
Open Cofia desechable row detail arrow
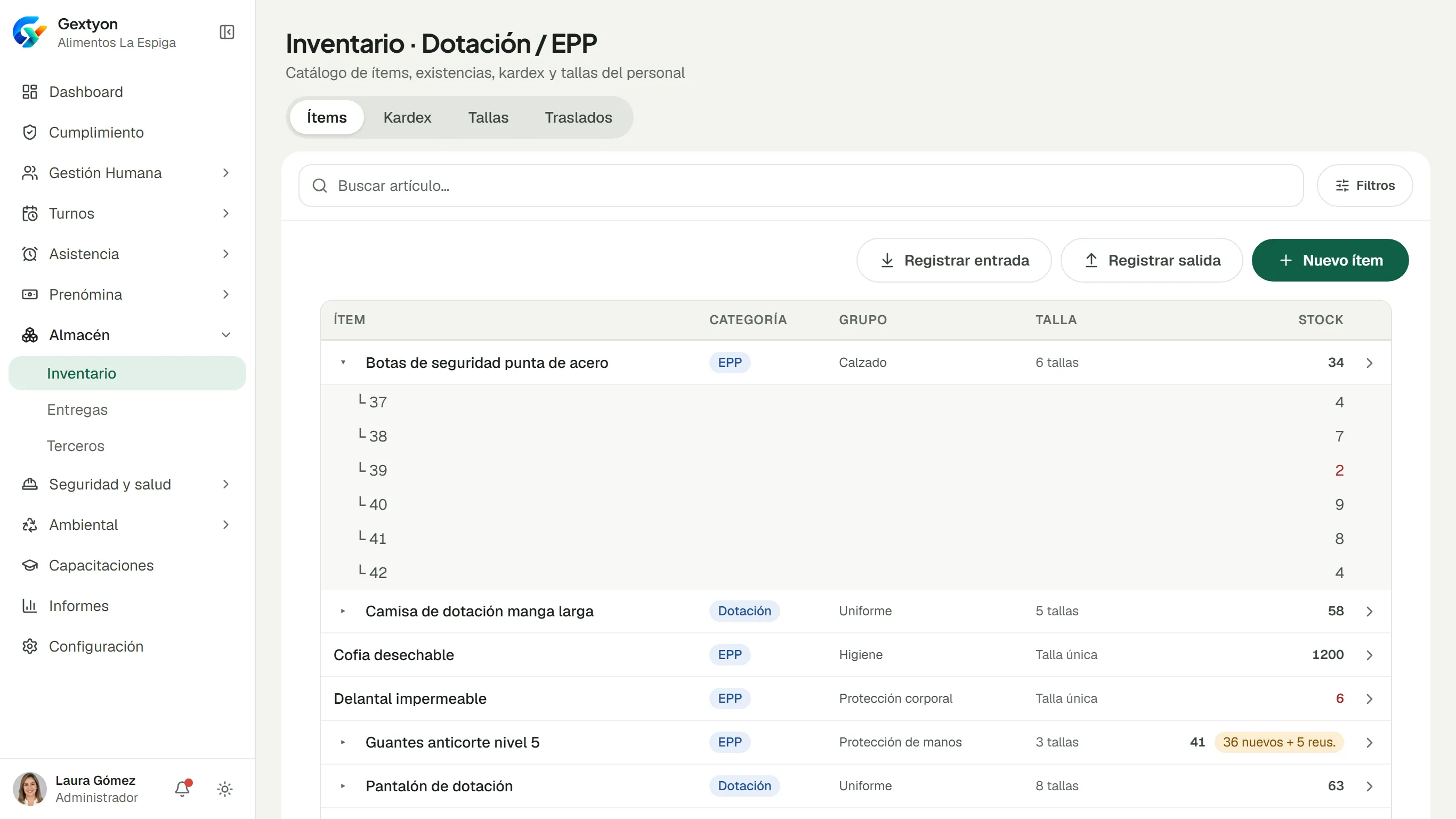1370,655
